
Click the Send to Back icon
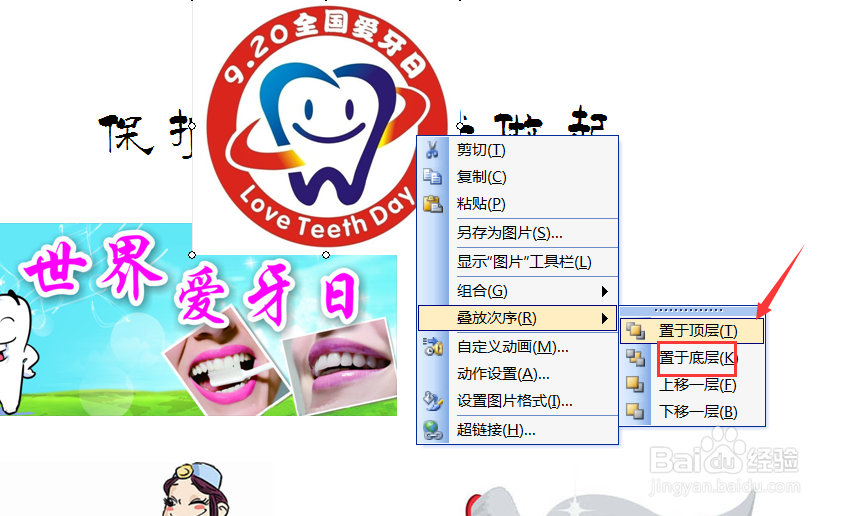click(x=635, y=357)
